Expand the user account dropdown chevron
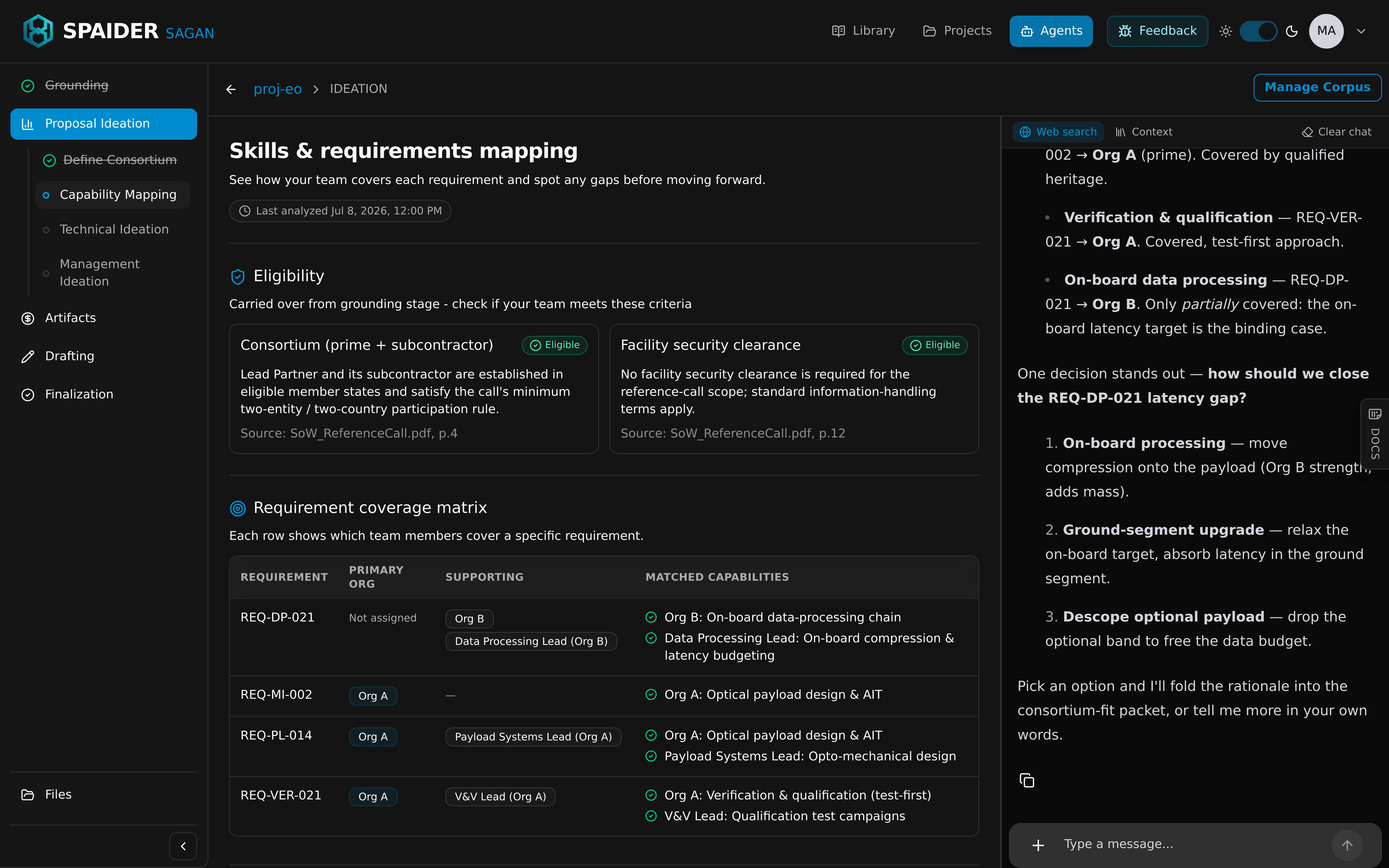The image size is (1389, 868). click(x=1361, y=31)
